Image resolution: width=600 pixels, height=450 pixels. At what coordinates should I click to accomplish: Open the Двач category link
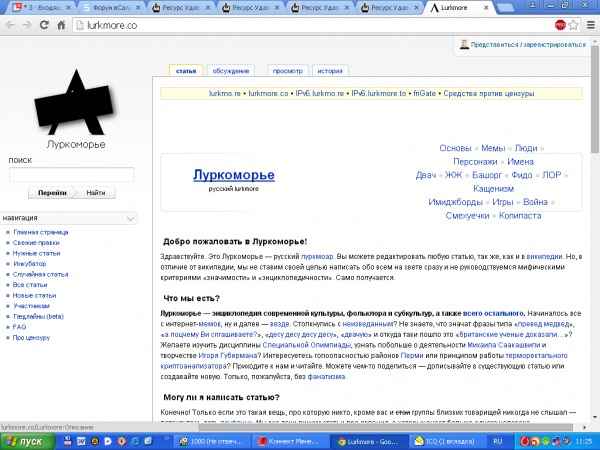point(426,175)
